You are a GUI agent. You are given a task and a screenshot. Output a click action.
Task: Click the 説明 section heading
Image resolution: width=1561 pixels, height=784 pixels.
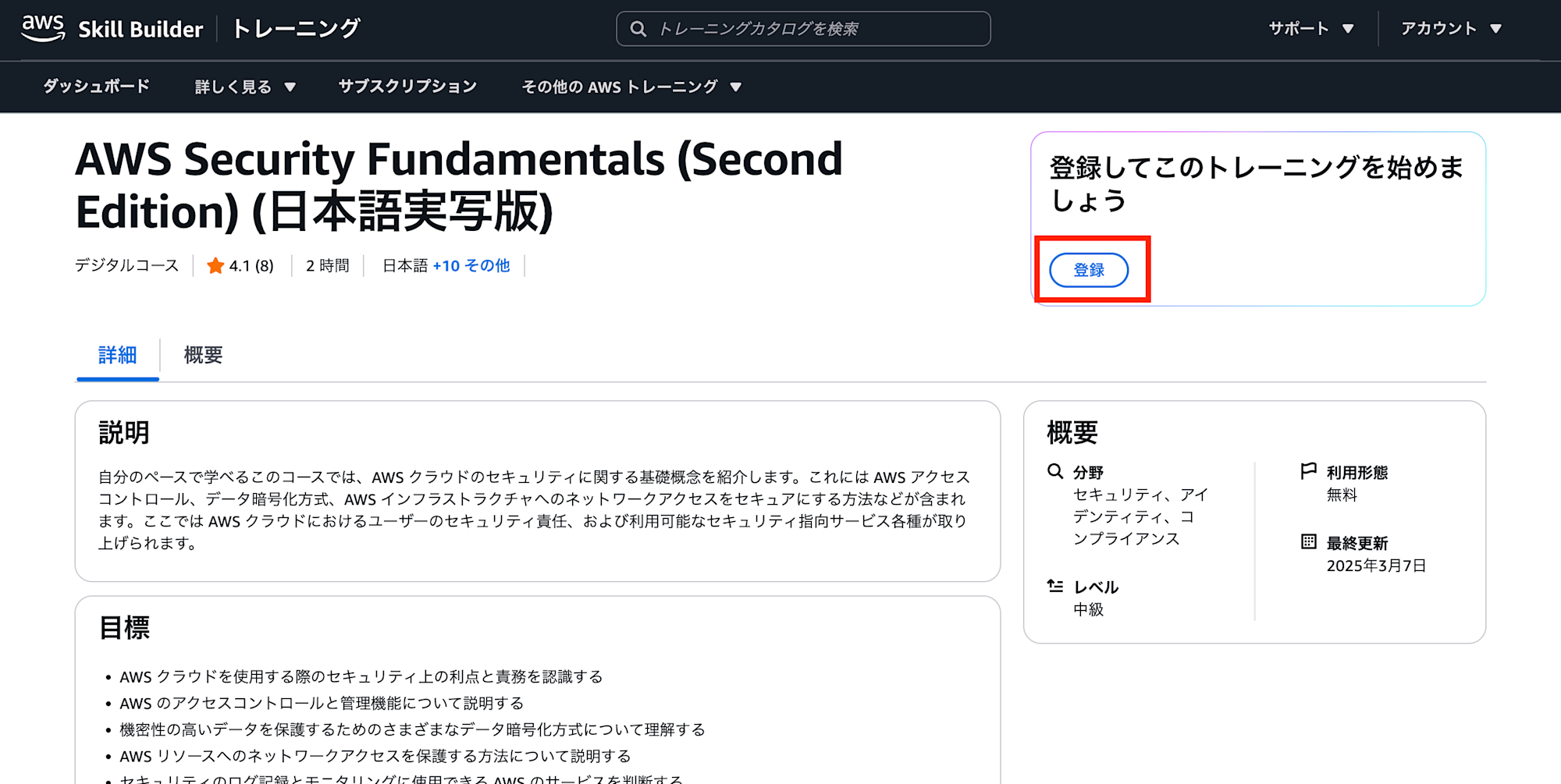[x=124, y=433]
